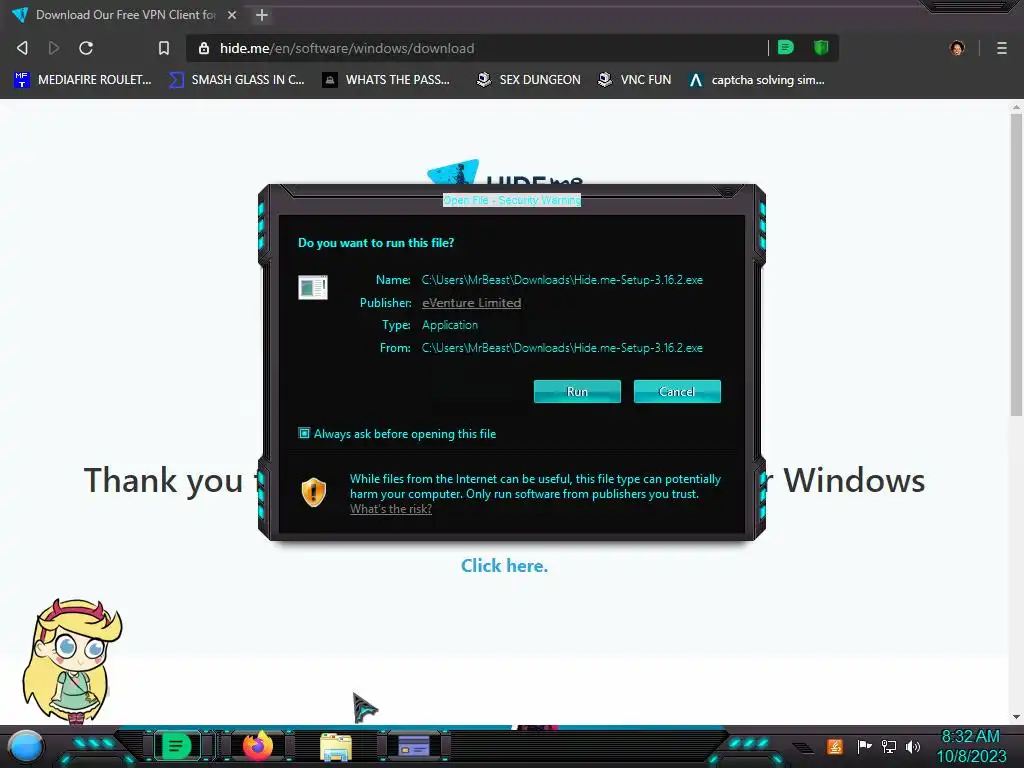This screenshot has width=1024, height=768.
Task: Open the purple window app on taskbar
Action: [x=413, y=746]
